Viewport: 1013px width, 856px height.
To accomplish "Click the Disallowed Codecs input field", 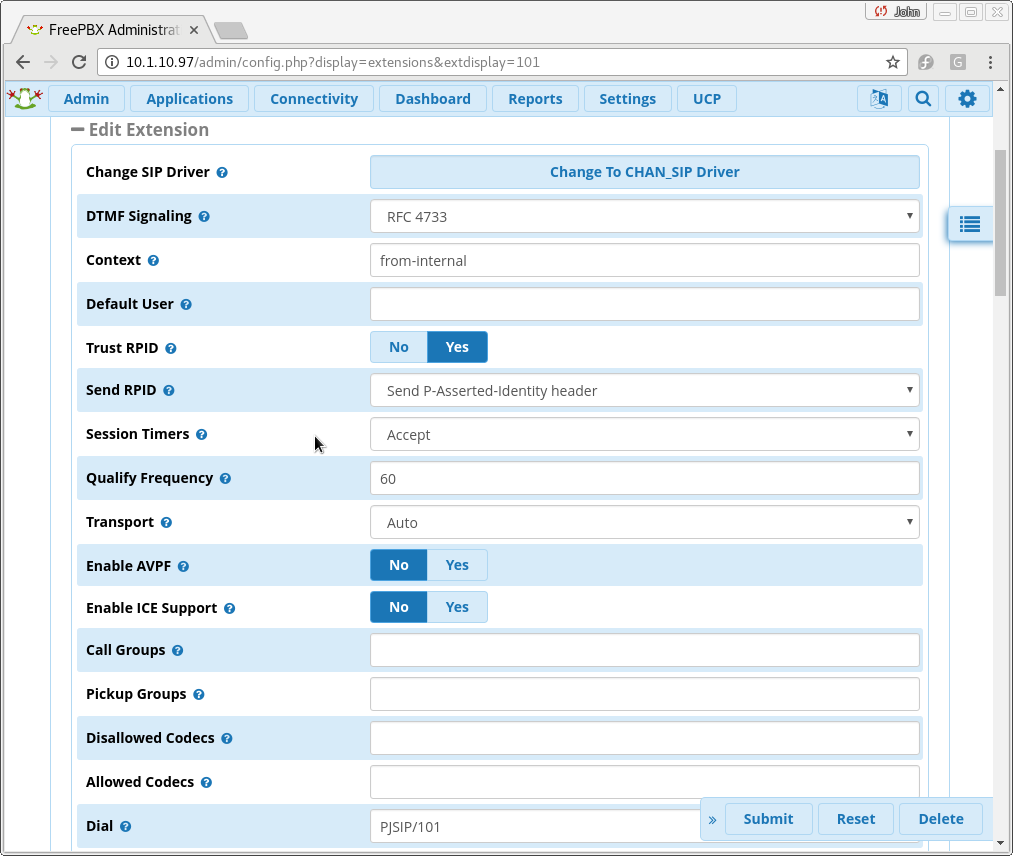I will (x=644, y=738).
